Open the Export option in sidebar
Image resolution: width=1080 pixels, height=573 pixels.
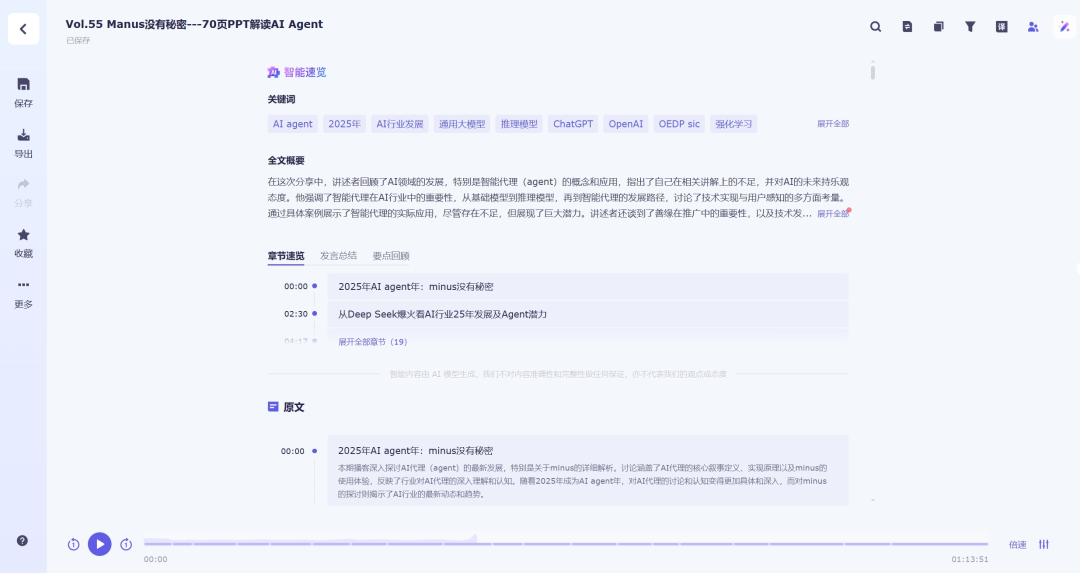[x=23, y=143]
